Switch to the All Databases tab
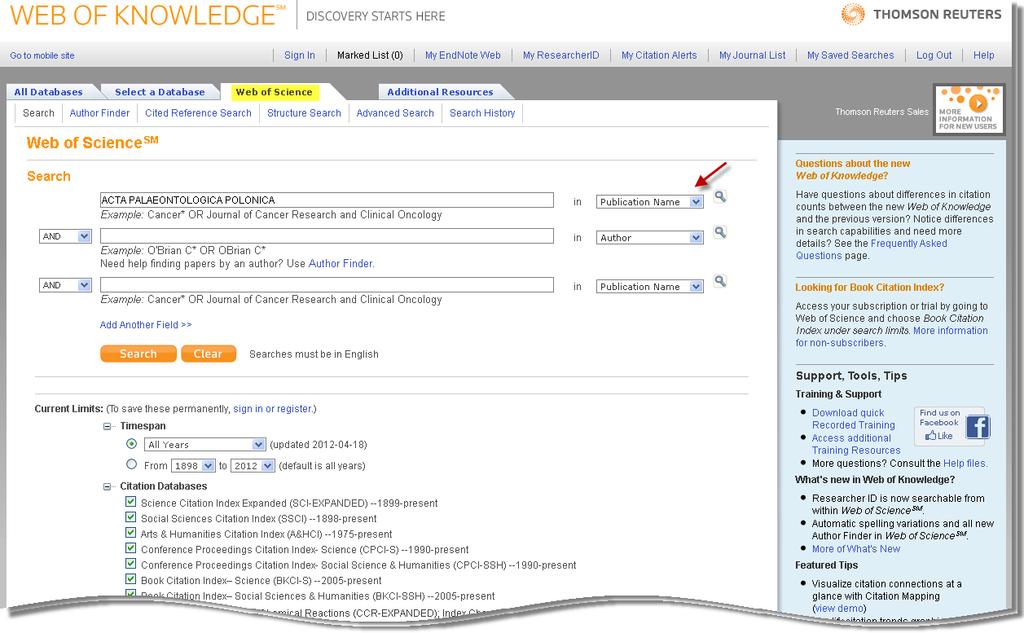 tap(49, 92)
